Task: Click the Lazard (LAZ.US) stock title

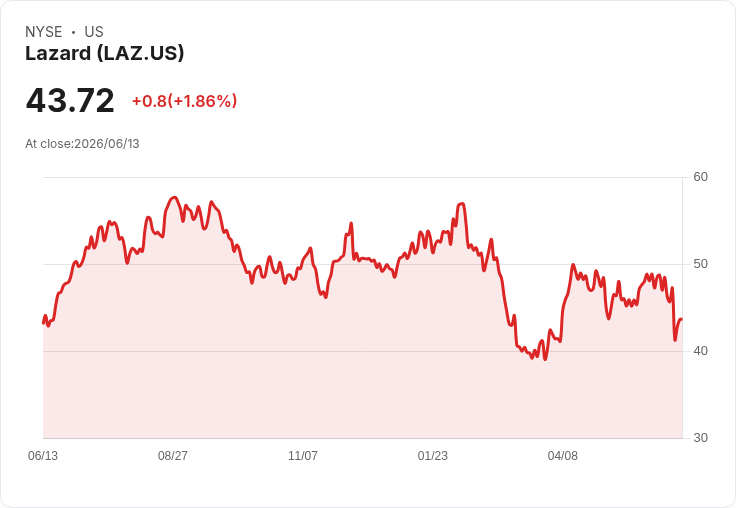Action: (x=104, y=53)
